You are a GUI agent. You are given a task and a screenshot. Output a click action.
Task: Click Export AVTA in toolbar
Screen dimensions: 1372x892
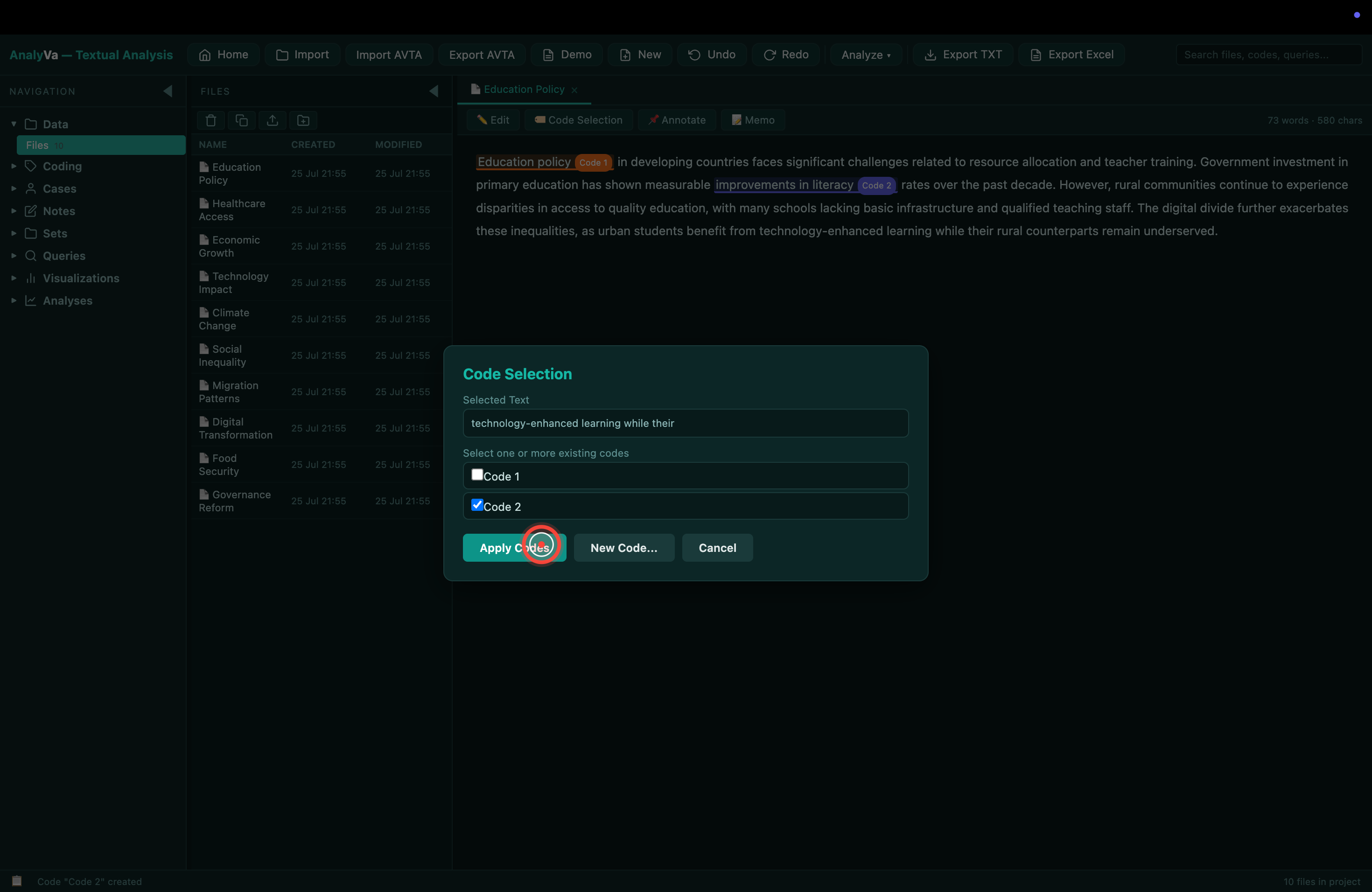[481, 55]
